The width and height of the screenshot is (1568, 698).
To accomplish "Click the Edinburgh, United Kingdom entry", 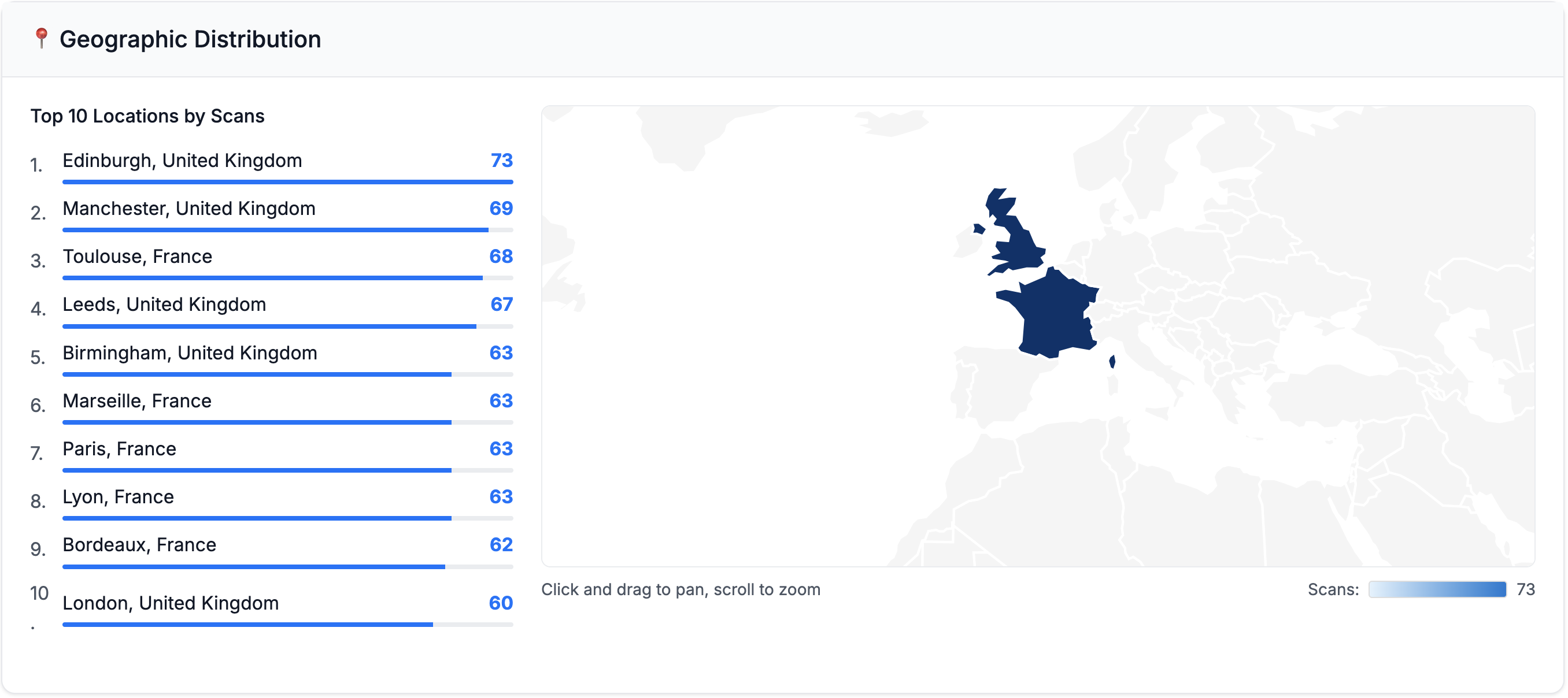I will coord(182,161).
